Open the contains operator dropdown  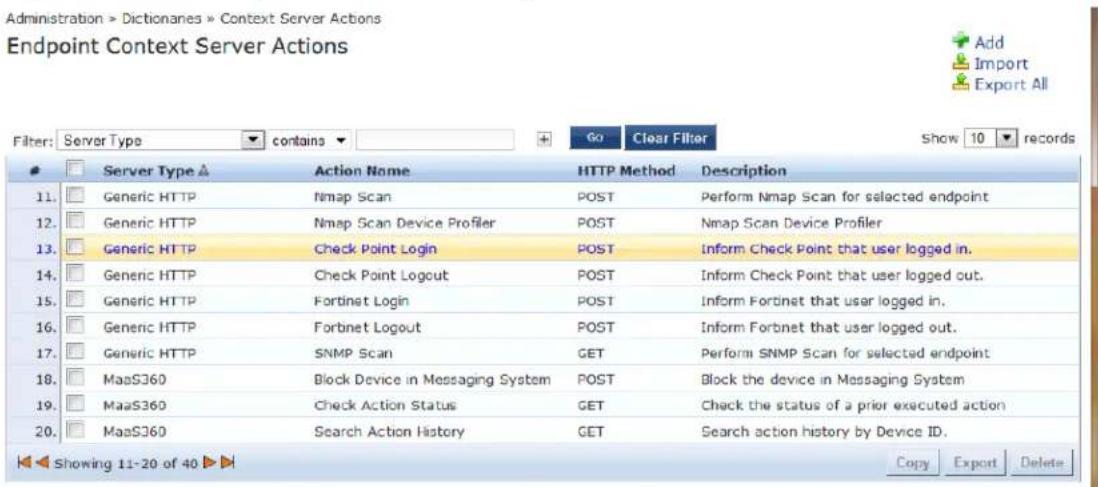[x=309, y=140]
